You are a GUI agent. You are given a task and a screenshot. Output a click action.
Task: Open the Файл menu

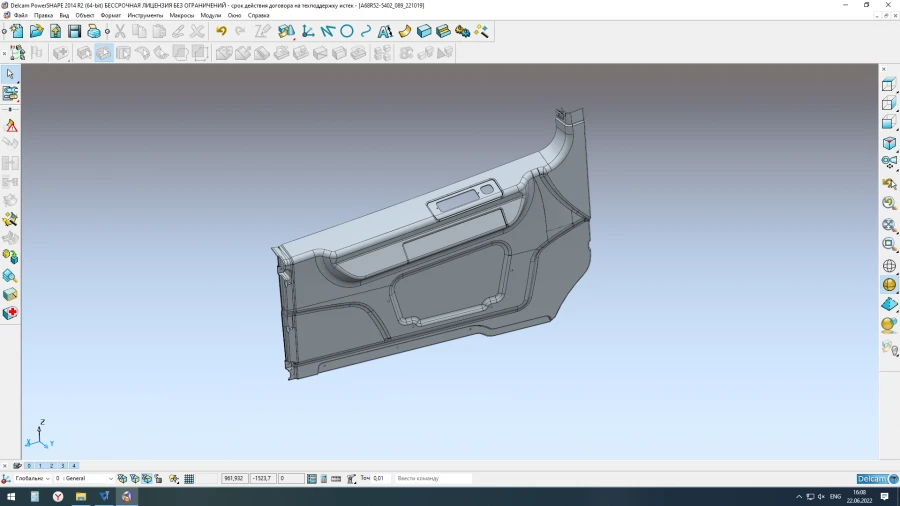20,16
